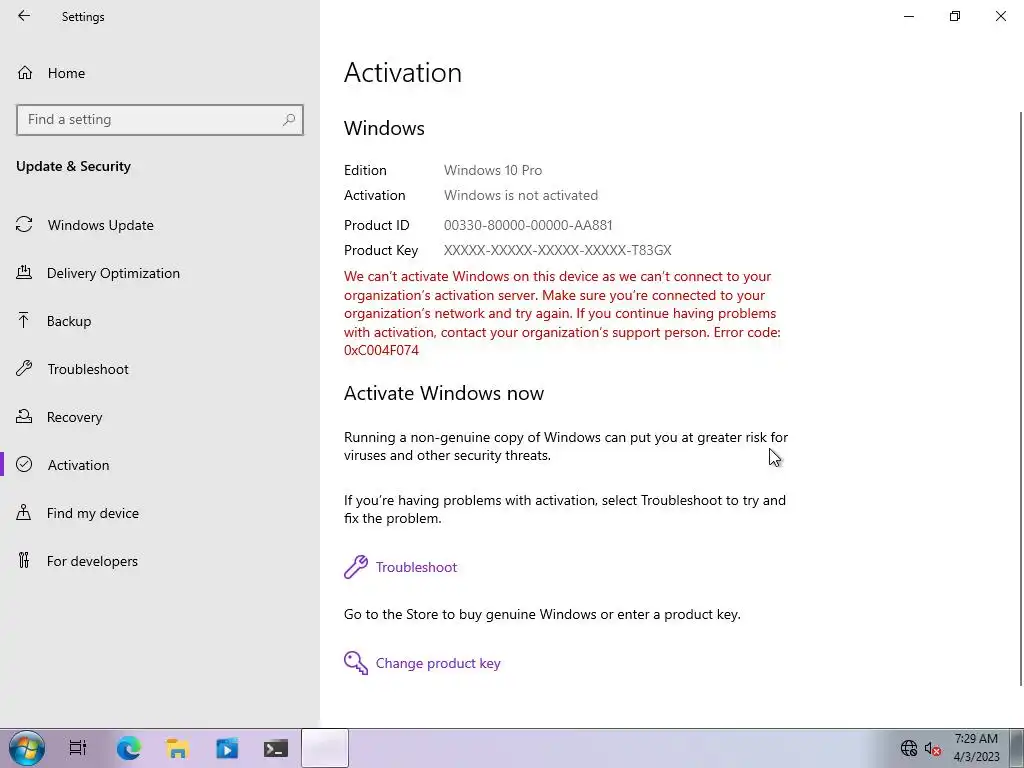Restore down the Settings window

[955, 16]
